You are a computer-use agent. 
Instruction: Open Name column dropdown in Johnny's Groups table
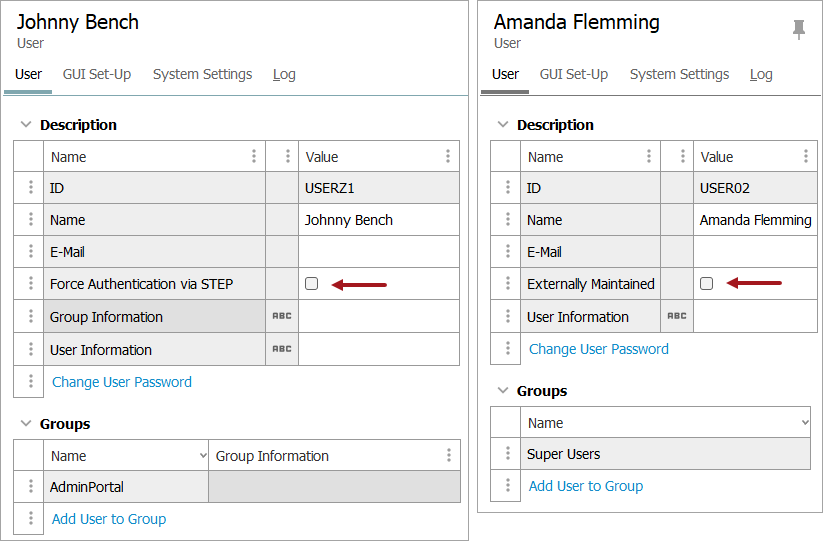[x=203, y=455]
